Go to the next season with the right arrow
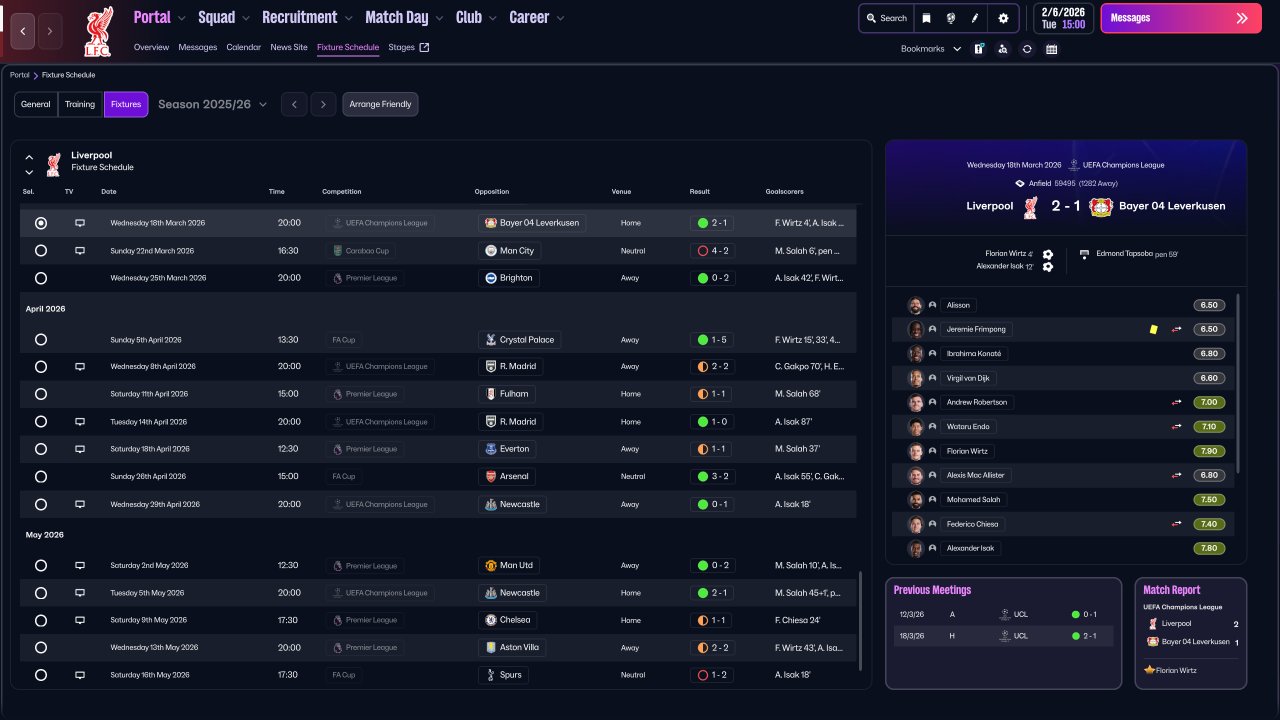1280x720 pixels. click(x=323, y=104)
